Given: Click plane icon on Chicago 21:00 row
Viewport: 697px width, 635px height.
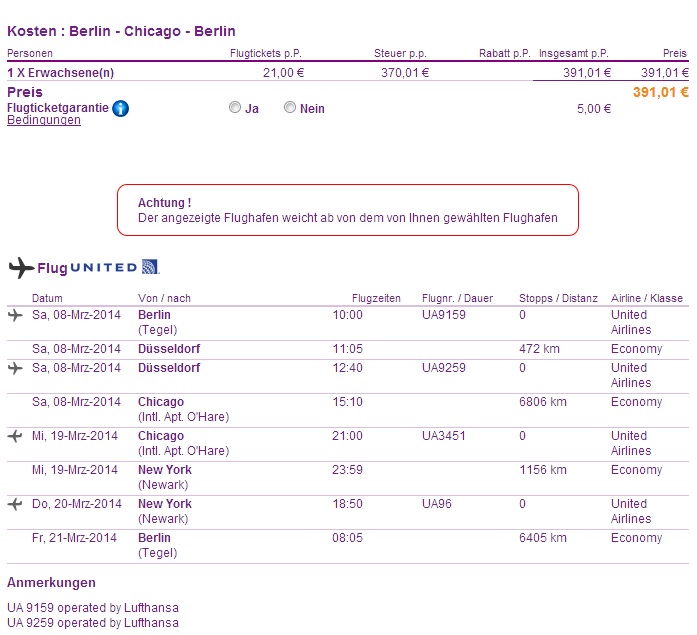Looking at the screenshot, I should pos(15,436).
